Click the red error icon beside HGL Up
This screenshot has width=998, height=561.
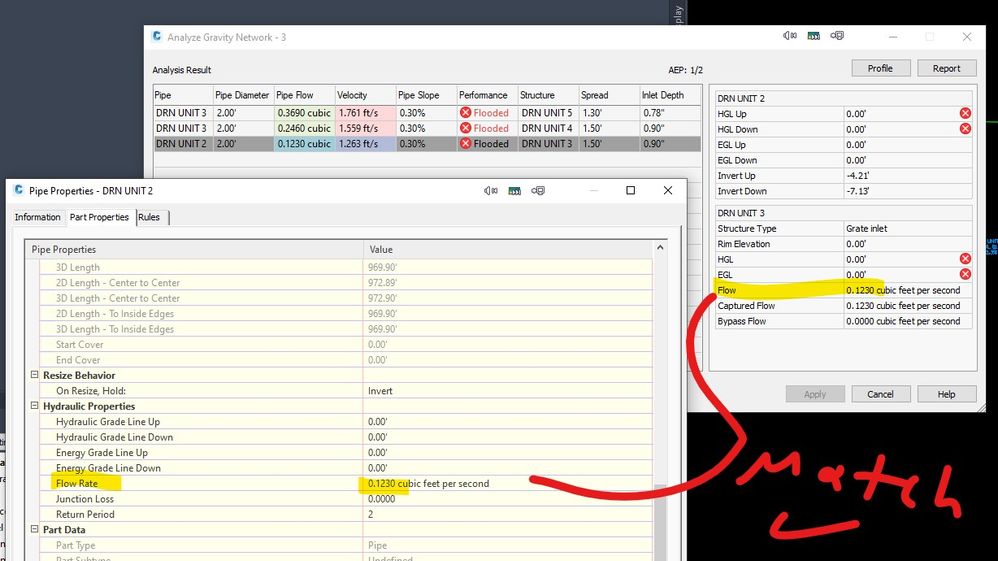[965, 113]
